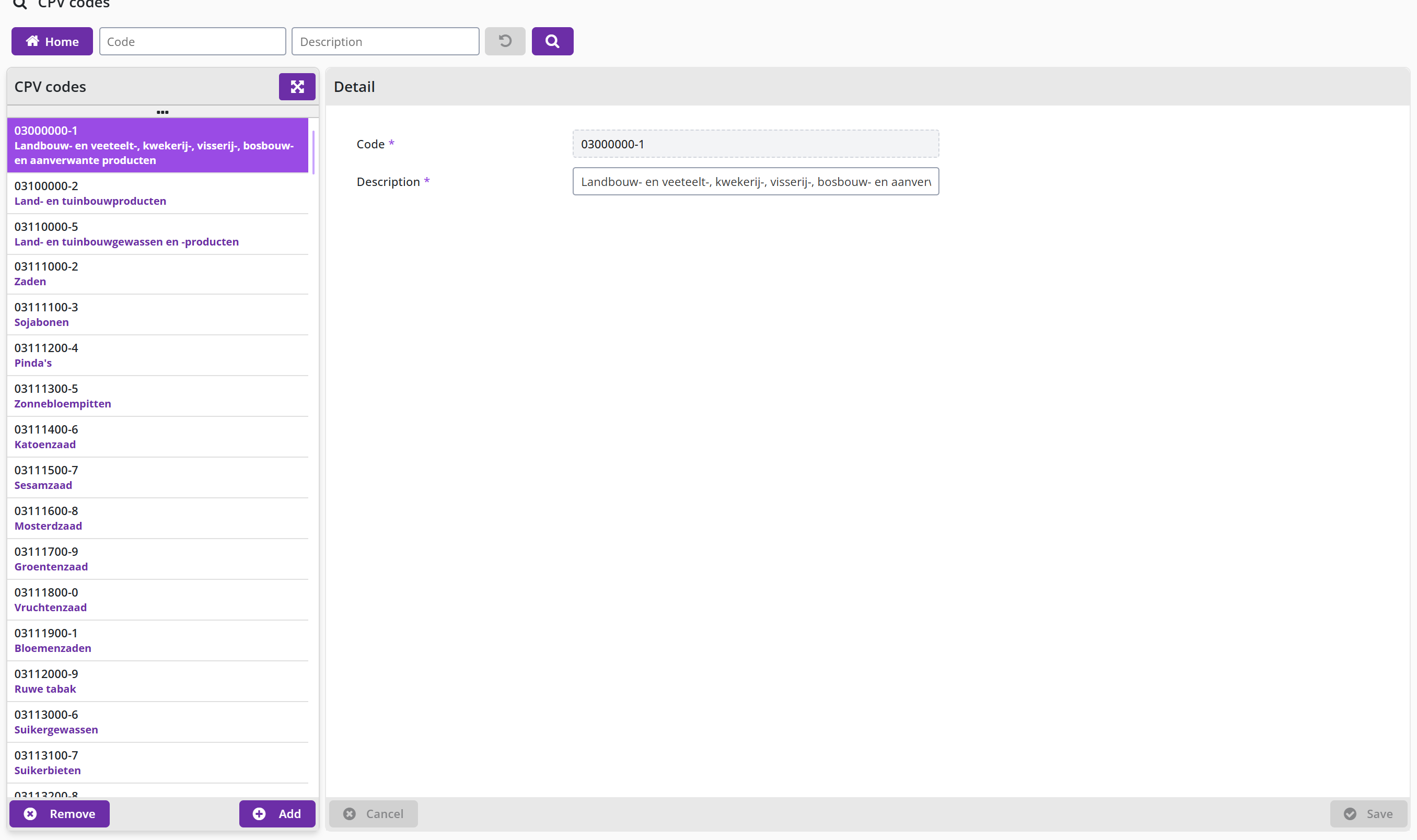Image resolution: width=1417 pixels, height=840 pixels.
Task: Select row 03111800-0 Vruchtenzaad
Action: 157,600
